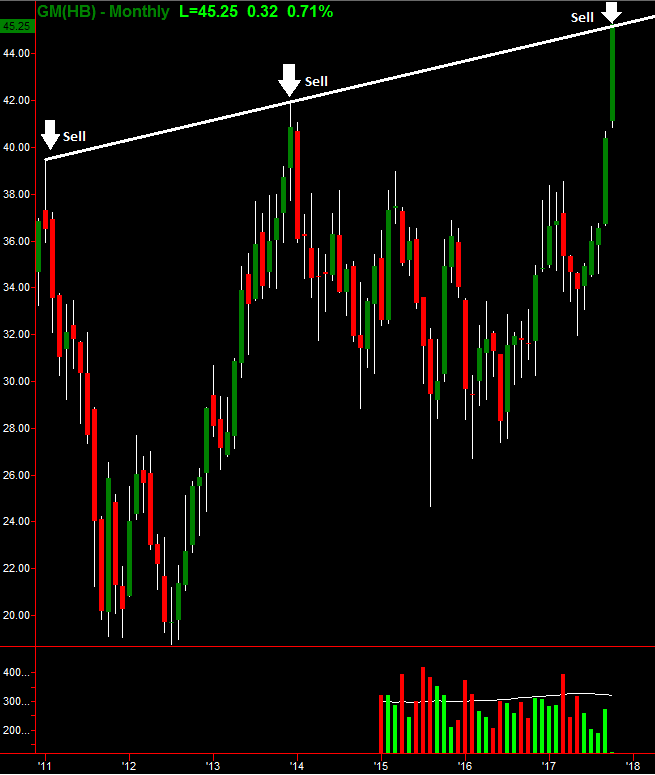Click the 400 volume axis label

[x=16, y=673]
